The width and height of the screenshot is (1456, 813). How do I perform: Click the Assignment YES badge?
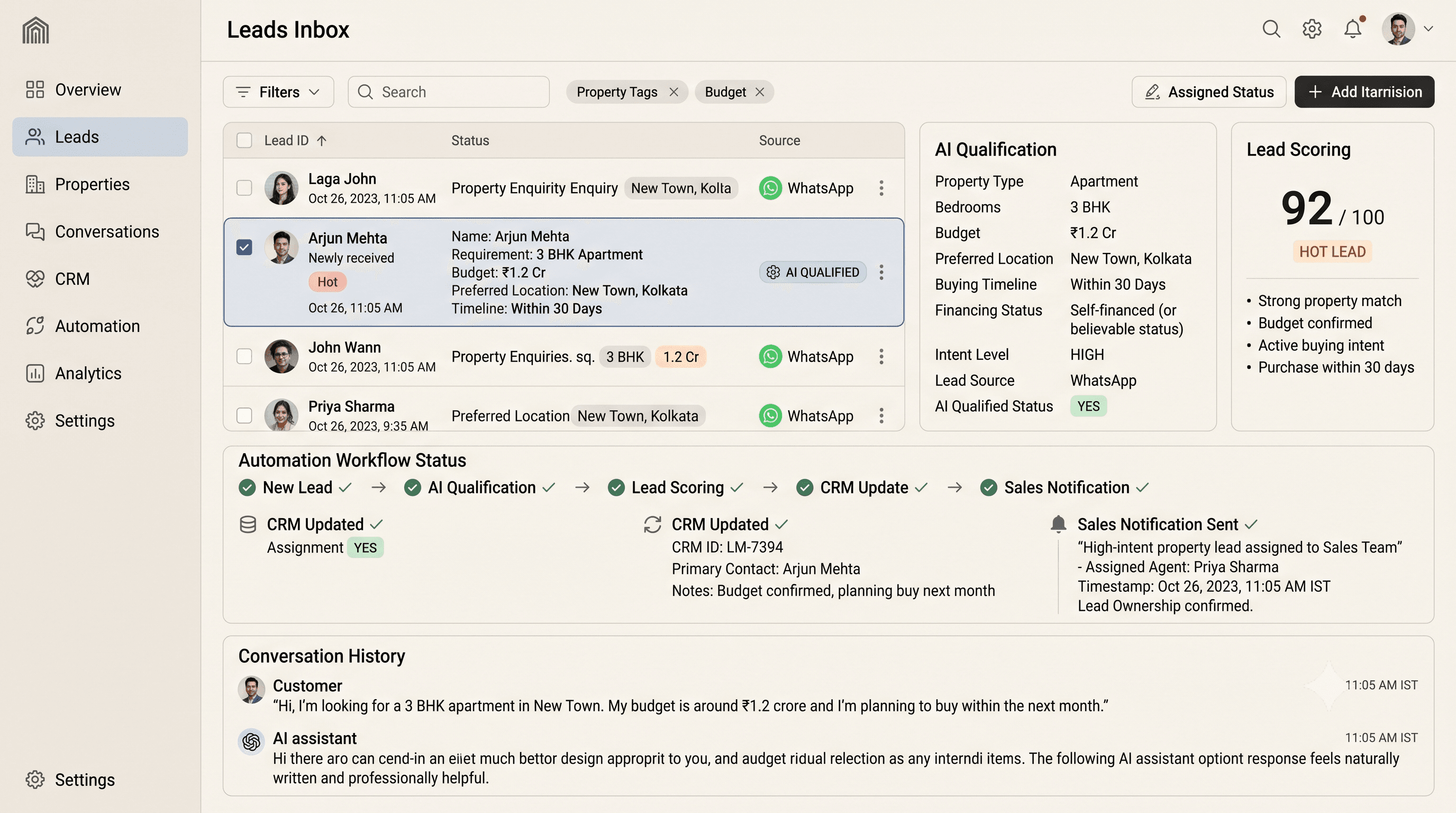pos(365,547)
